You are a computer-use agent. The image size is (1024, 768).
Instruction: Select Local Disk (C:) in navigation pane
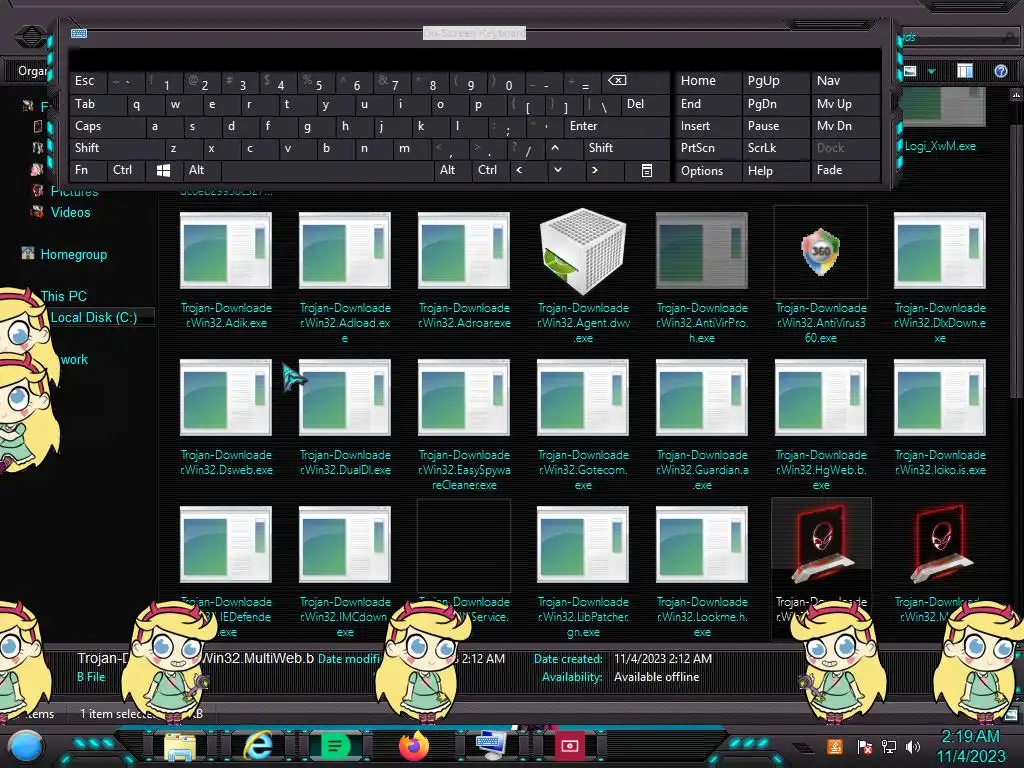tap(93, 317)
